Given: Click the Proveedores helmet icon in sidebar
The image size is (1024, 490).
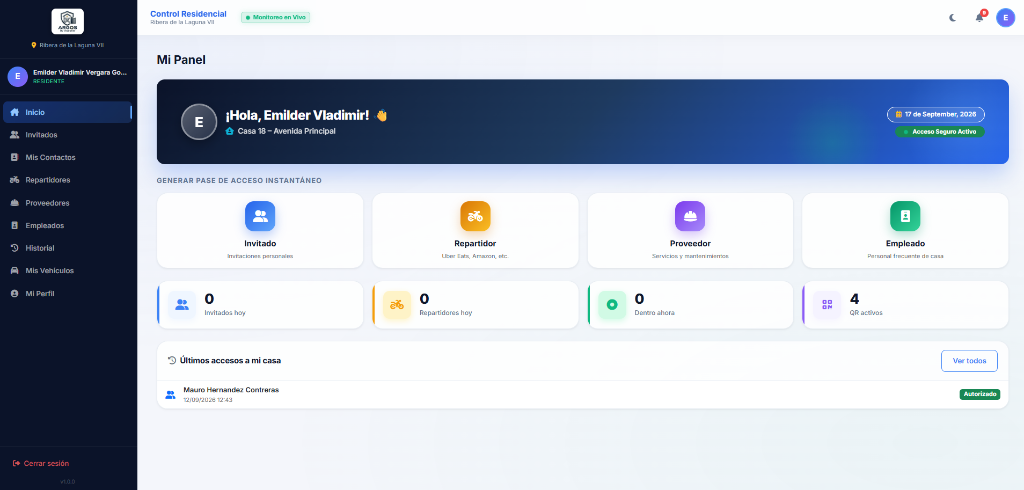Looking at the screenshot, I should coord(14,203).
